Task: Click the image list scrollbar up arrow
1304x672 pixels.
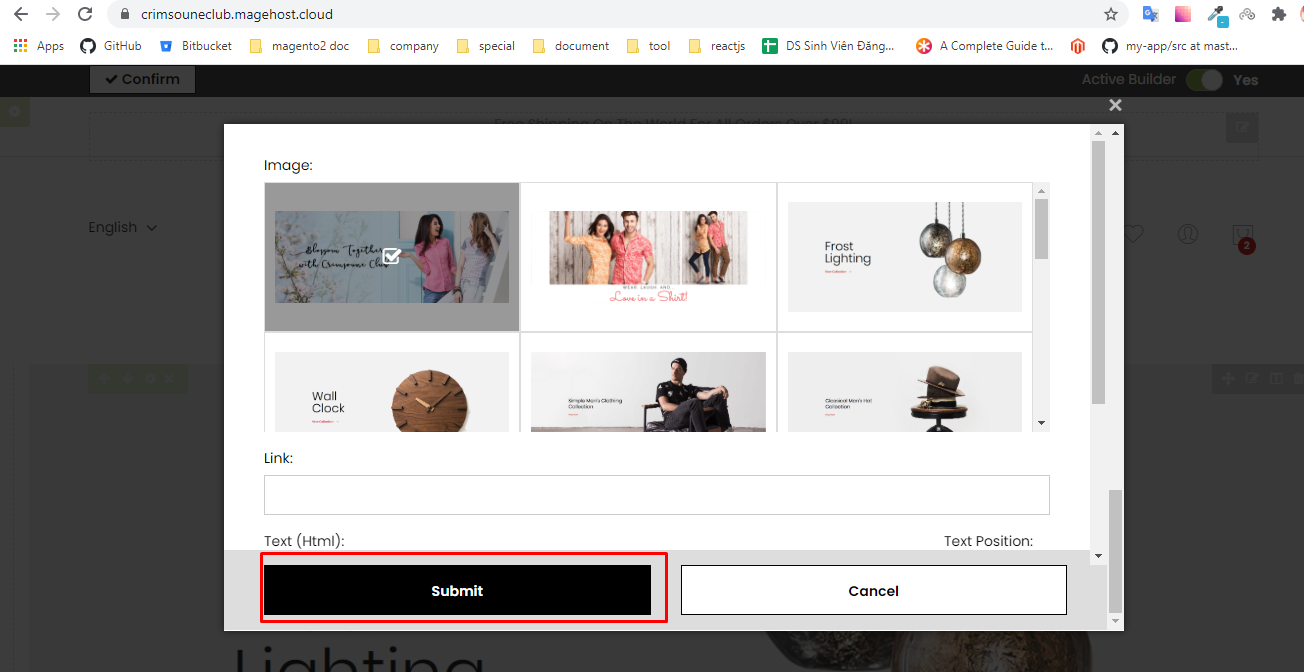Action: point(1041,191)
